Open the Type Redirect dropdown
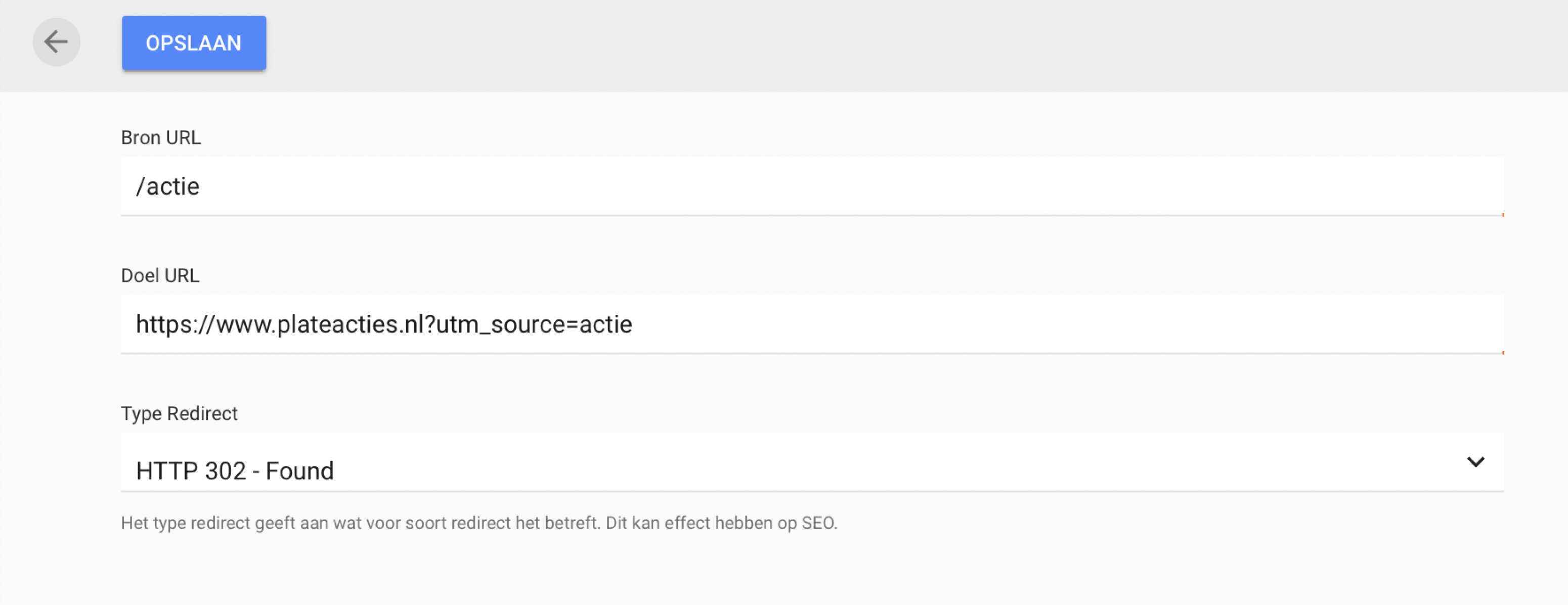The image size is (1568, 605). (x=812, y=462)
